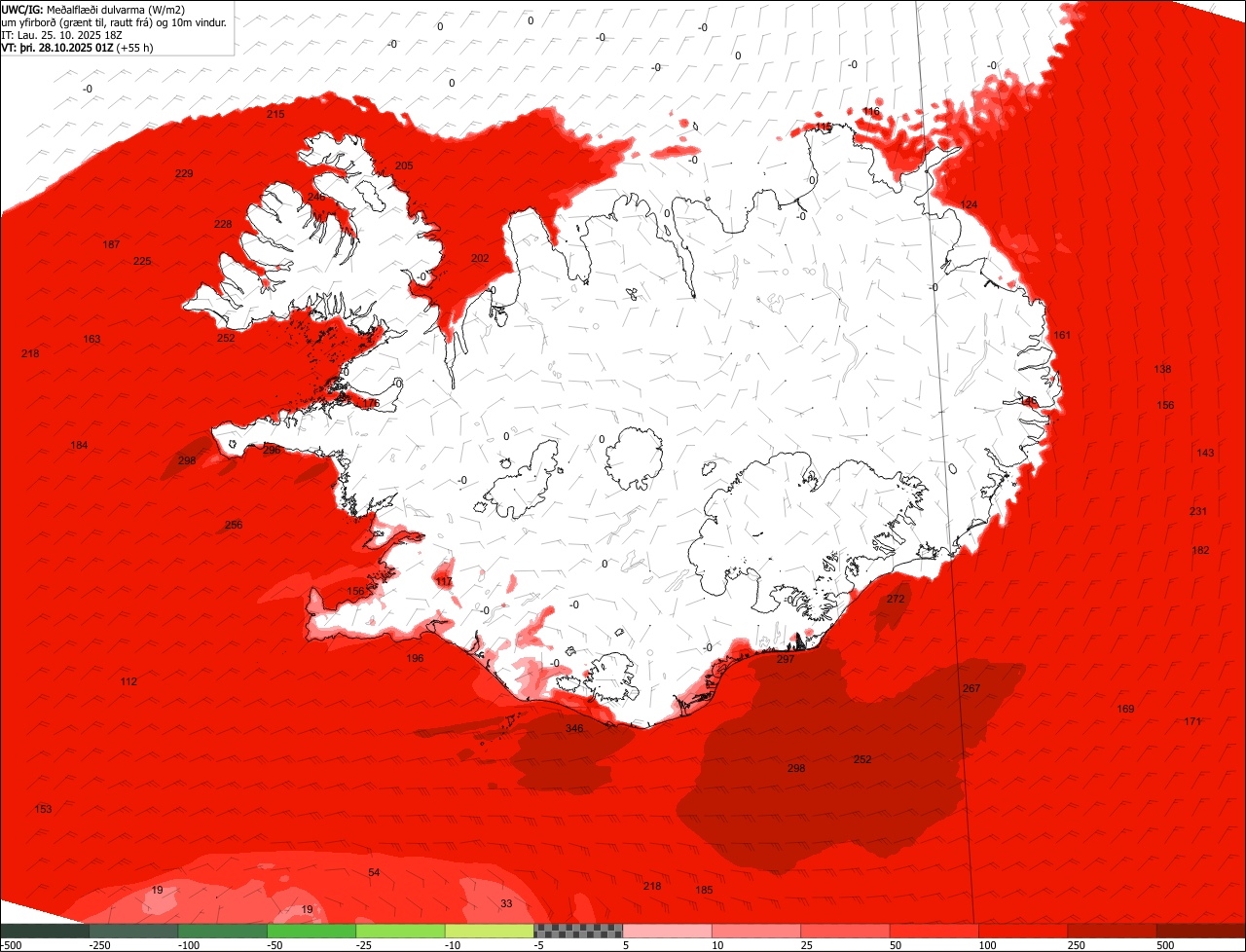Select the map value 138
This screenshot has width=1246, height=952.
pos(1162,369)
